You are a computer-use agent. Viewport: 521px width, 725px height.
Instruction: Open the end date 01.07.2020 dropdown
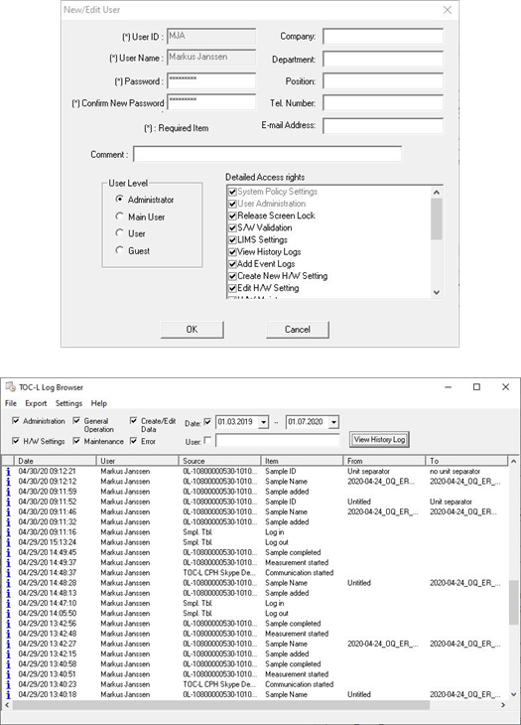click(334, 422)
